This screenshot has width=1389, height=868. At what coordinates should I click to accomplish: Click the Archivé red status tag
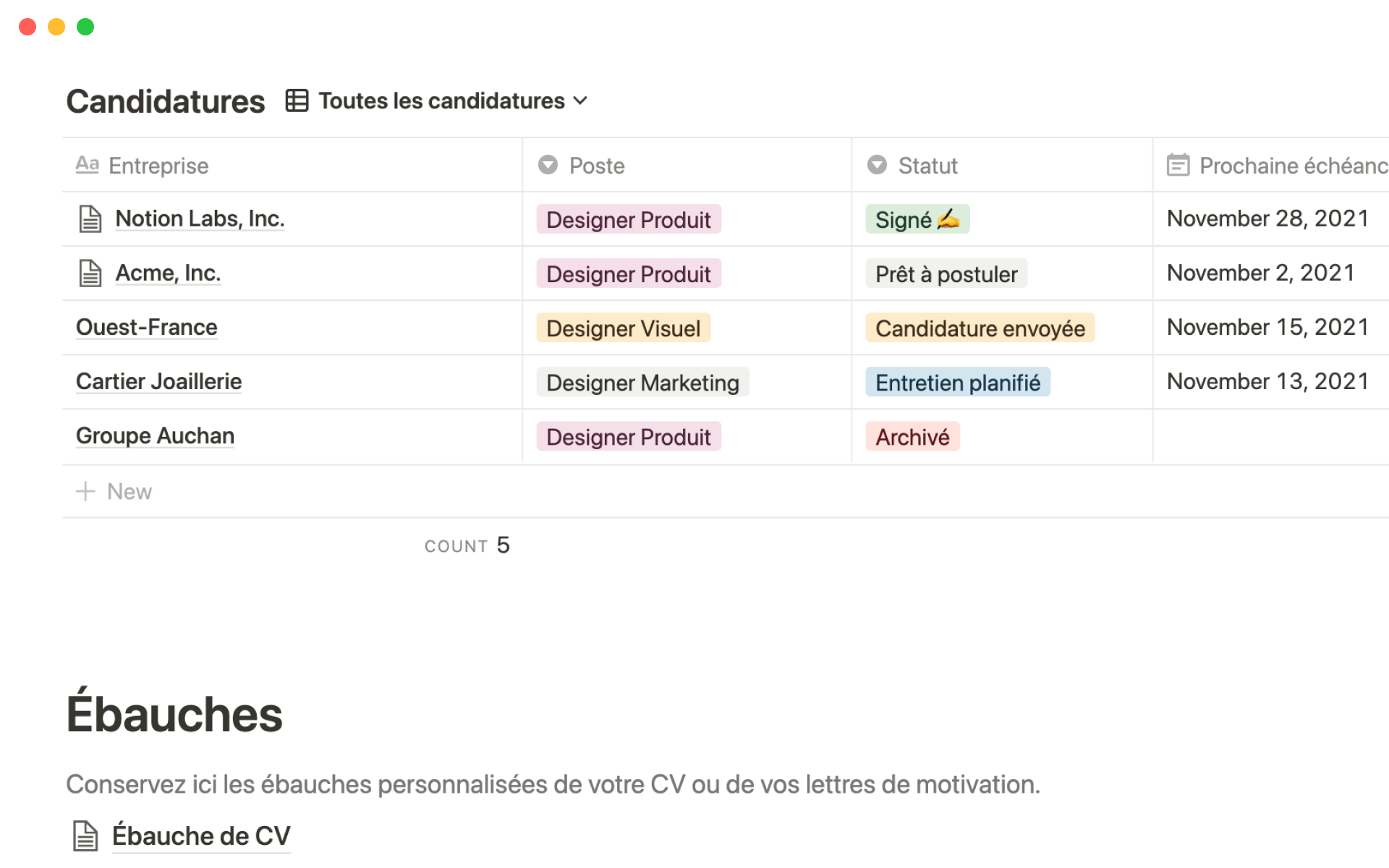(x=912, y=436)
